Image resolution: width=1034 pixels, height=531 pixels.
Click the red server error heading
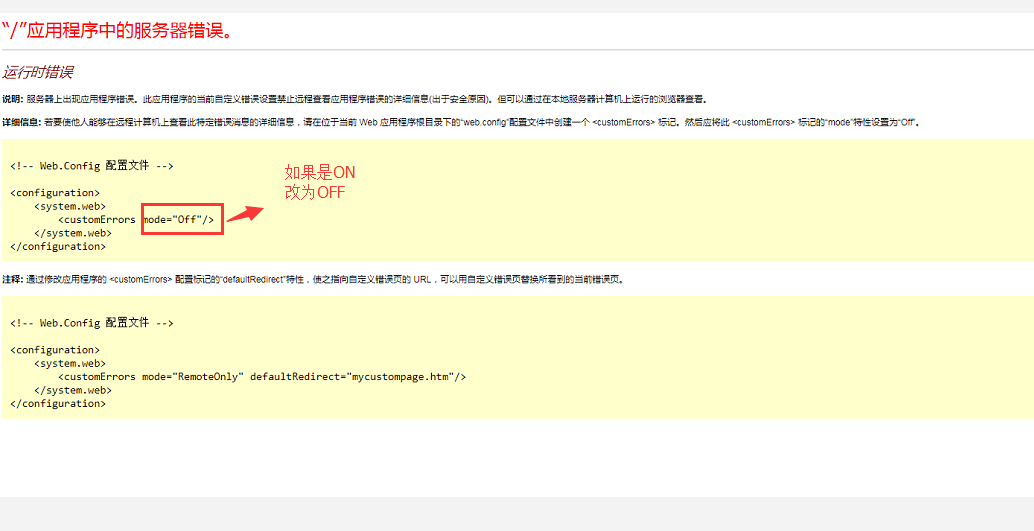coord(118,30)
